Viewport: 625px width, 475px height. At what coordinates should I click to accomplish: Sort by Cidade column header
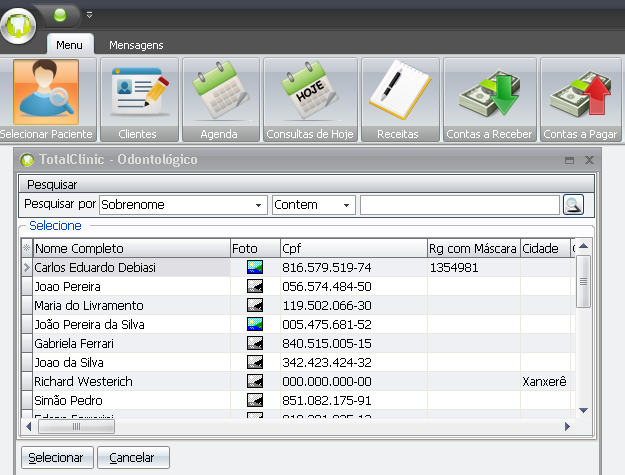[x=545, y=248]
